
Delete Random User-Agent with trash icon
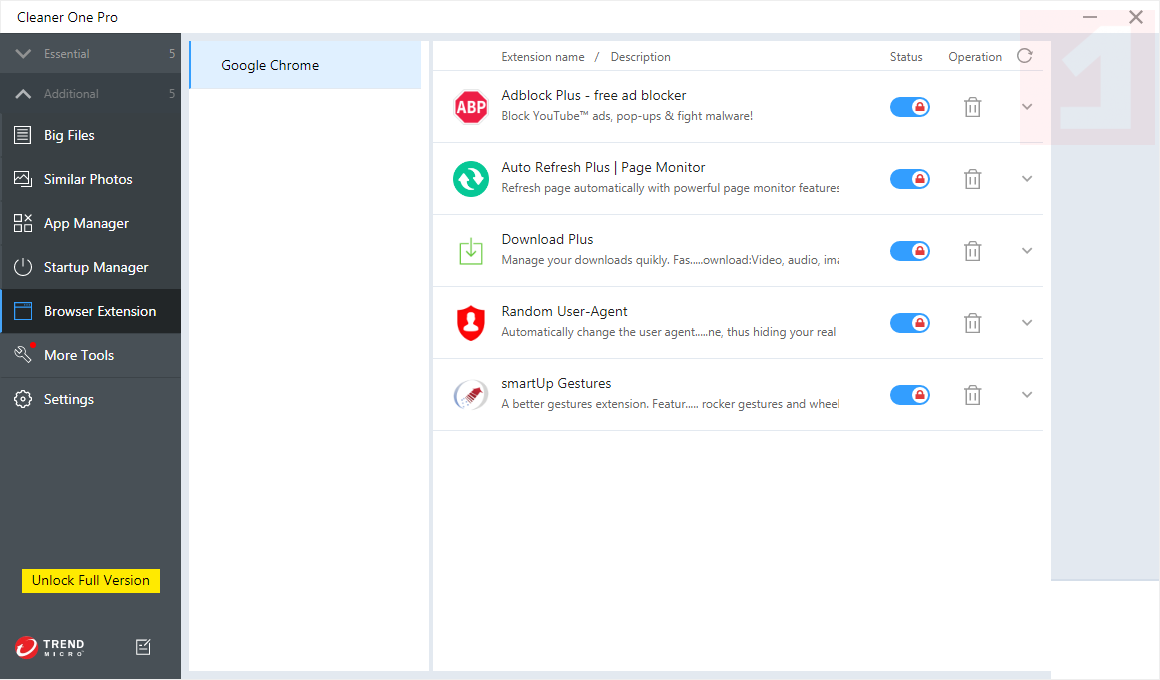(x=973, y=323)
